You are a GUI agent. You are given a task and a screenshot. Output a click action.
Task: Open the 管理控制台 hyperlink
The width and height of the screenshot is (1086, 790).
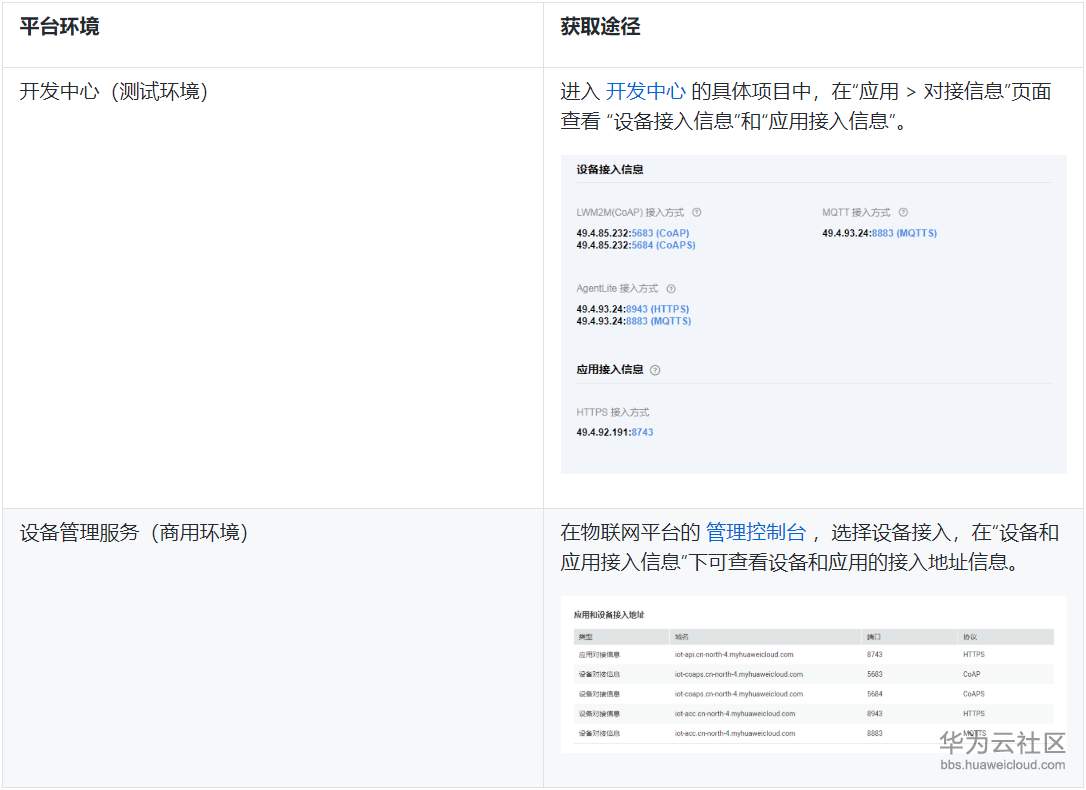[x=756, y=532]
